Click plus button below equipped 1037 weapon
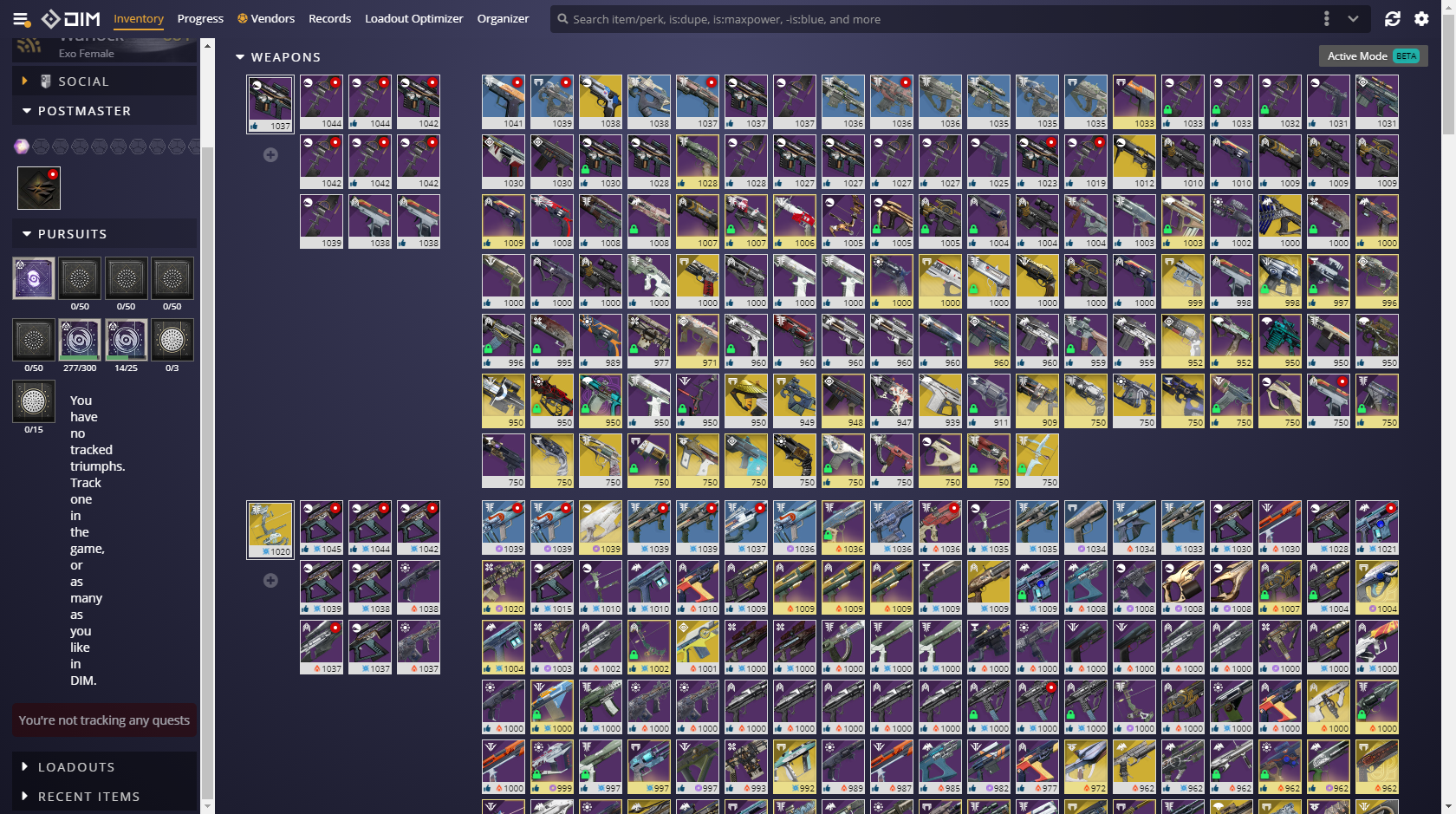Screen dimensions: 1456x814 (x=270, y=154)
